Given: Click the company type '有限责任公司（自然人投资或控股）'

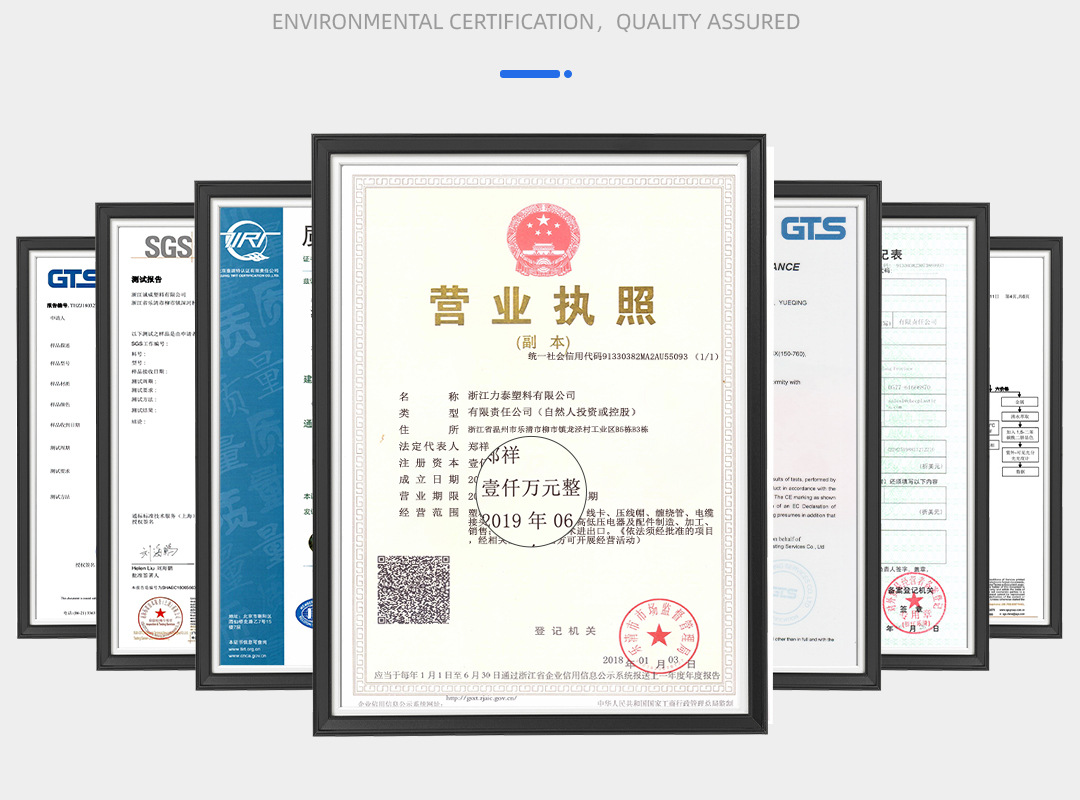Looking at the screenshot, I should coord(552,412).
